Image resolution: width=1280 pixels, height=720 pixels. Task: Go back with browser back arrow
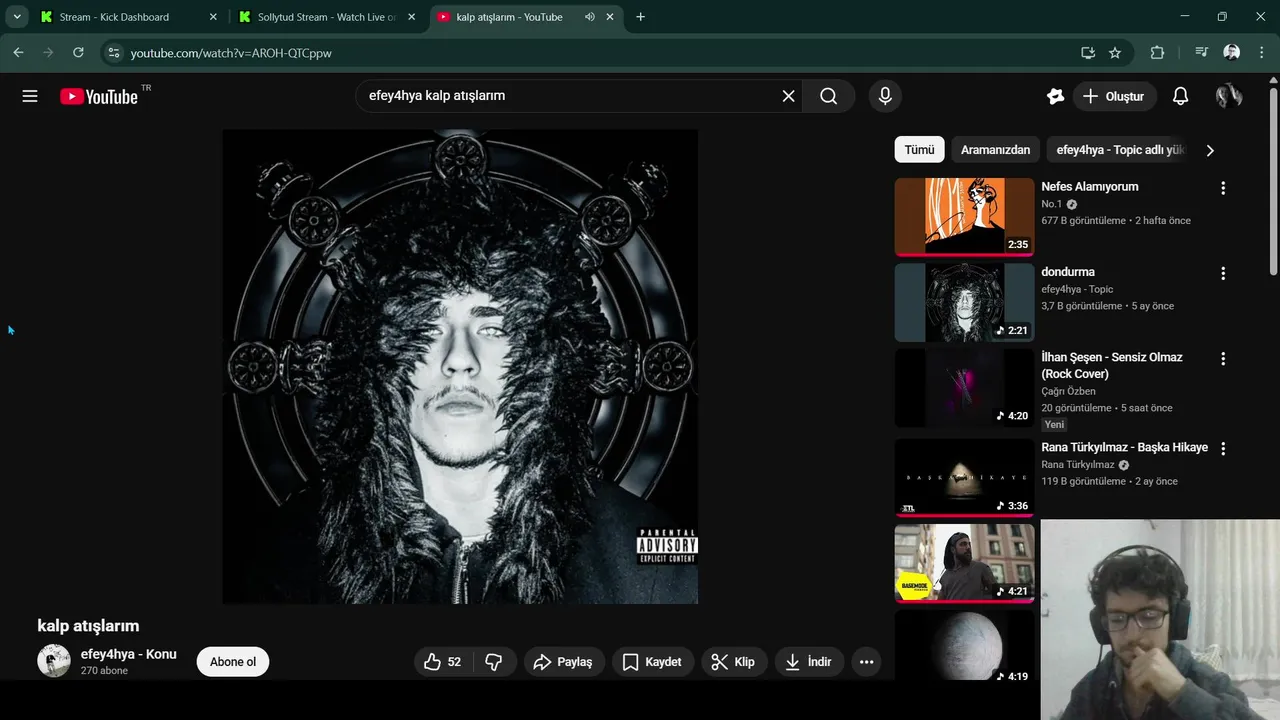18,52
